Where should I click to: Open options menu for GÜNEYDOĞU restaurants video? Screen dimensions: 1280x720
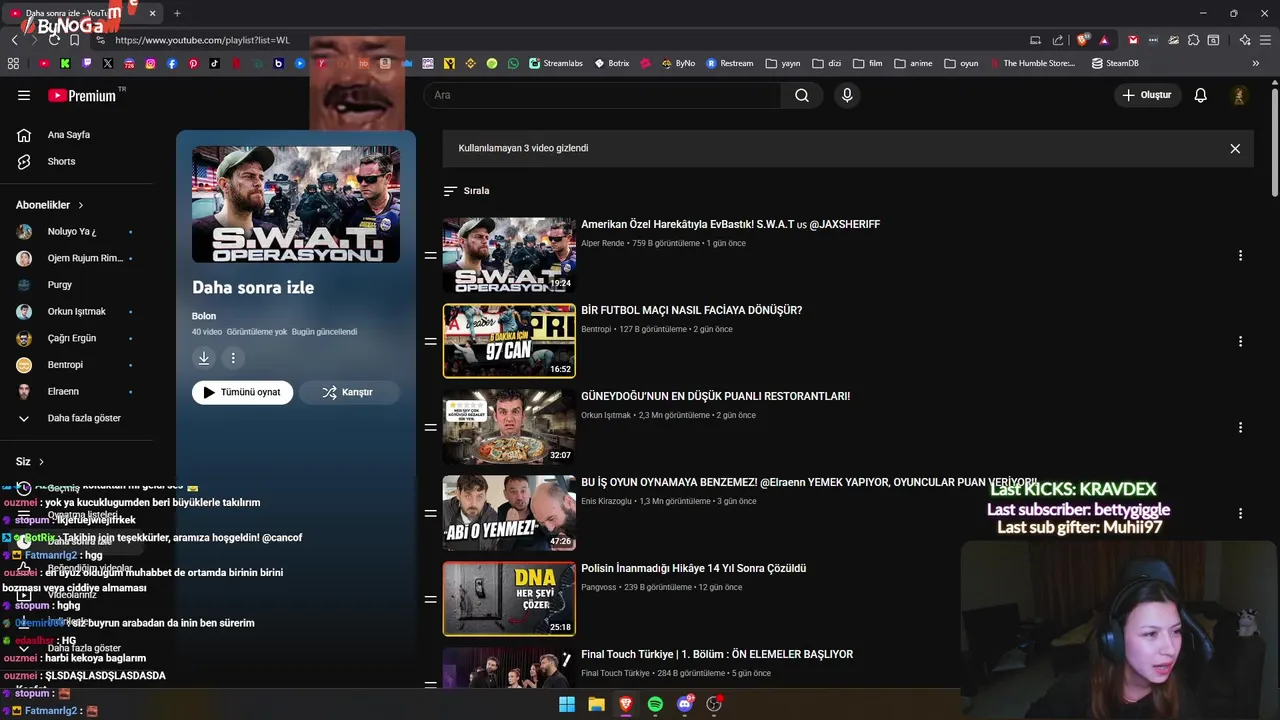(x=1240, y=428)
